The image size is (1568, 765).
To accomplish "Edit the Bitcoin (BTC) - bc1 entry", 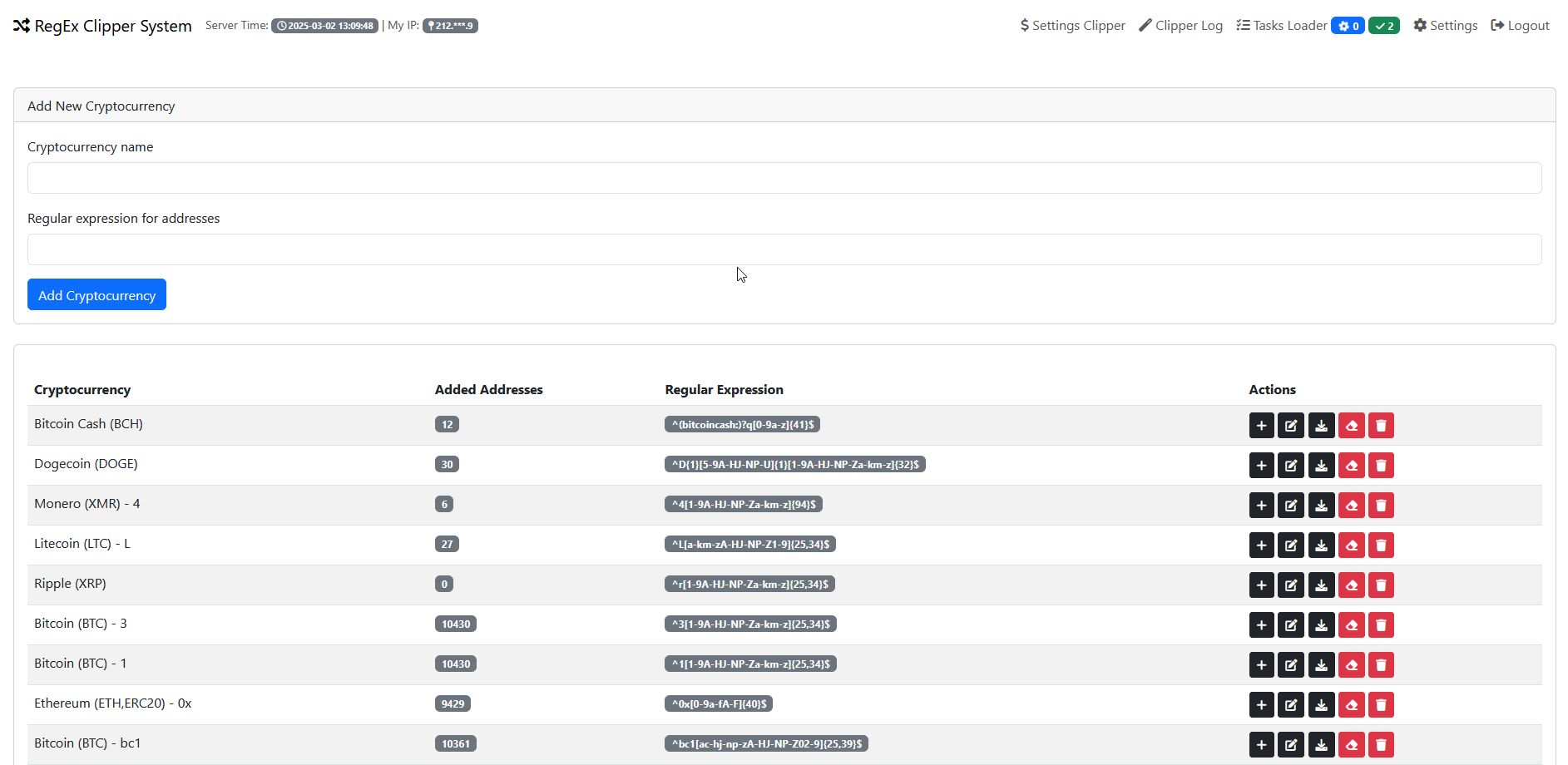I will (1291, 745).
